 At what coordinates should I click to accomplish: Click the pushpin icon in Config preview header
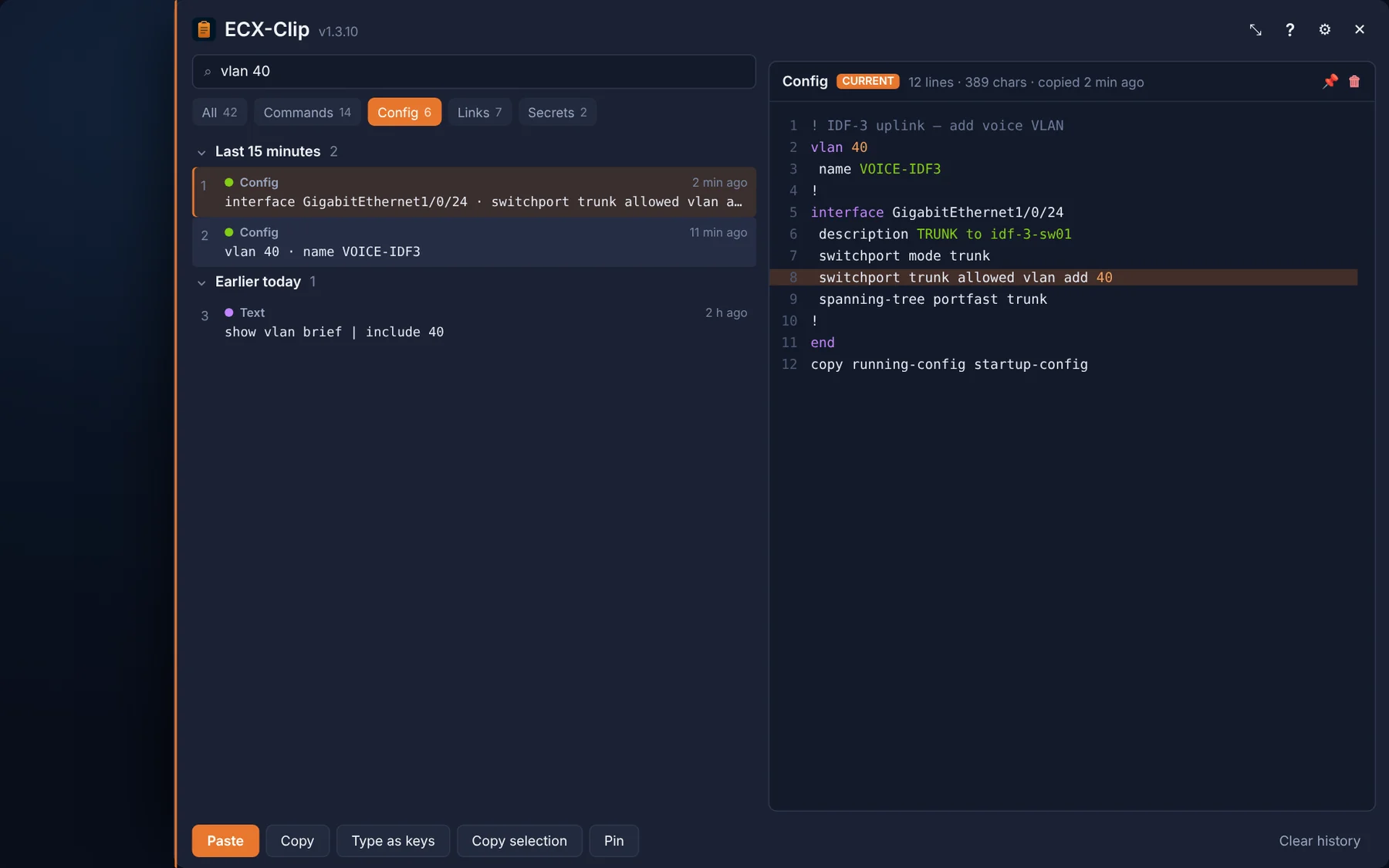point(1330,82)
